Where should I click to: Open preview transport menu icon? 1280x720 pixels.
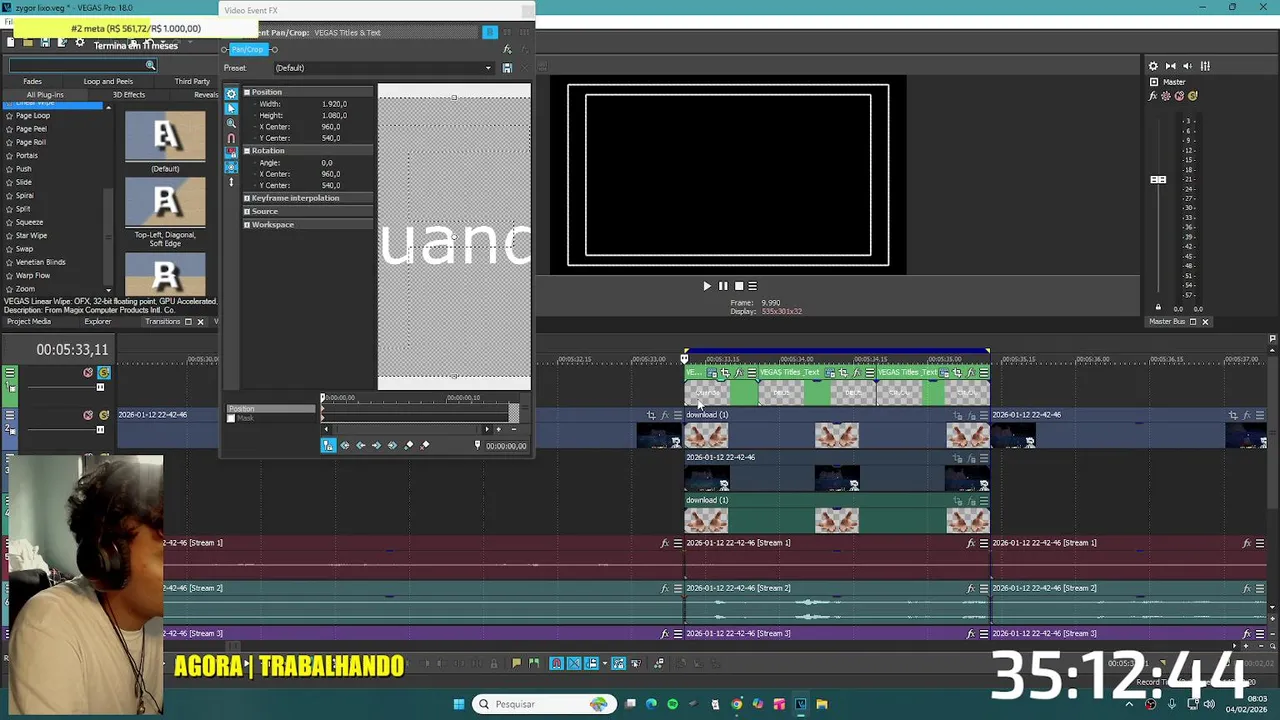point(753,286)
